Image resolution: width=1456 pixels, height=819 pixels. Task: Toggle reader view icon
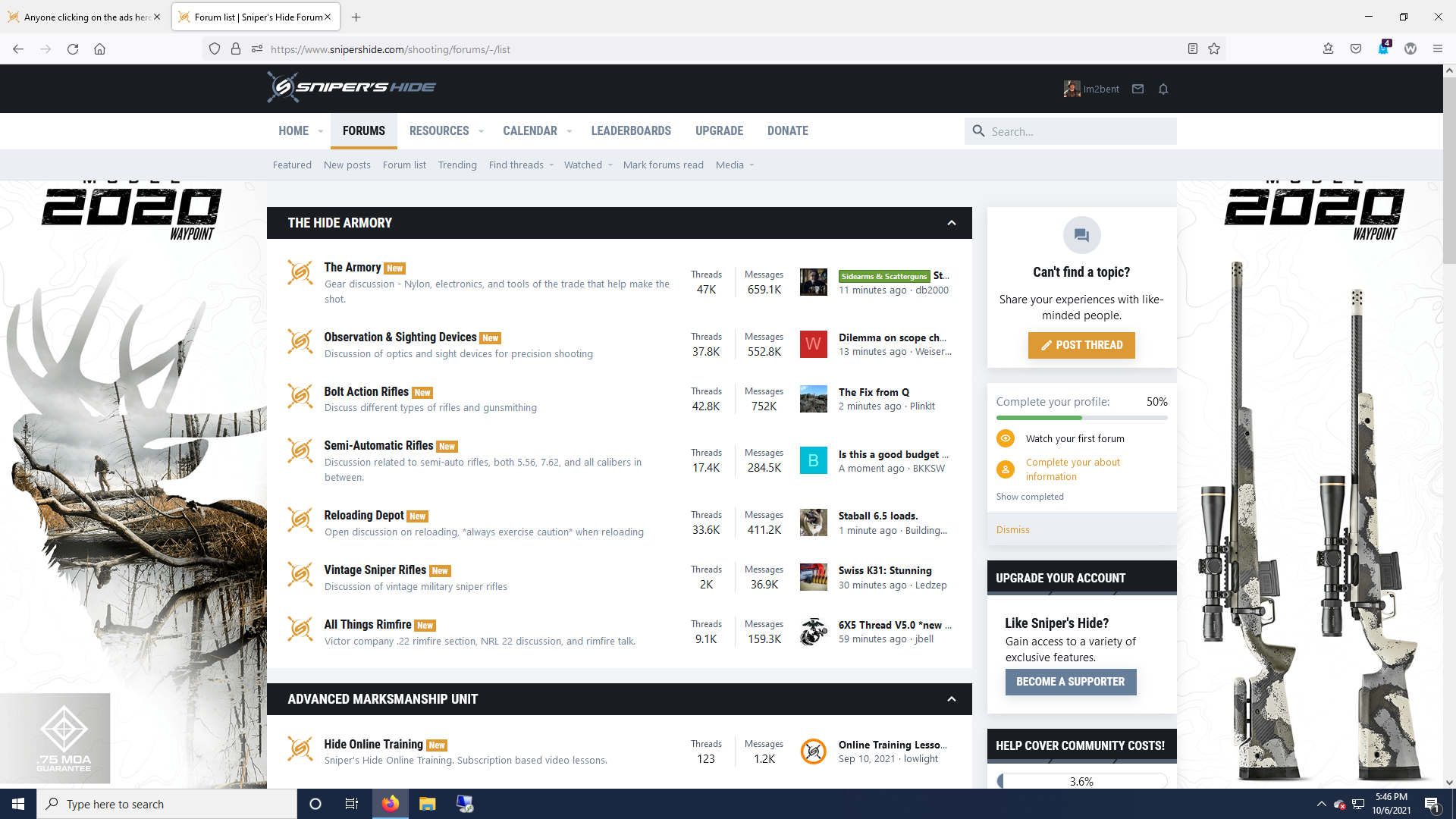tap(1193, 49)
